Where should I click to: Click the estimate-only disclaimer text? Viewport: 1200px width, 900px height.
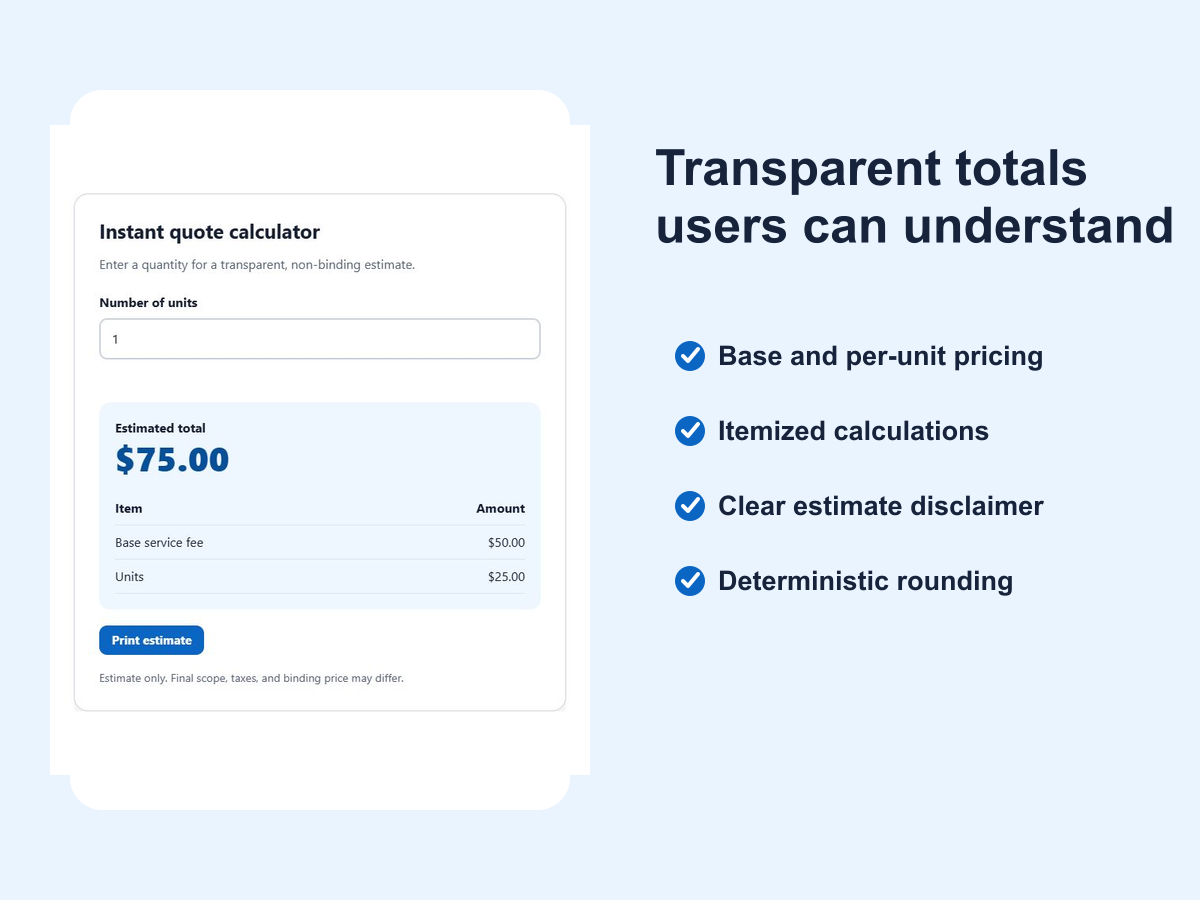tap(251, 678)
